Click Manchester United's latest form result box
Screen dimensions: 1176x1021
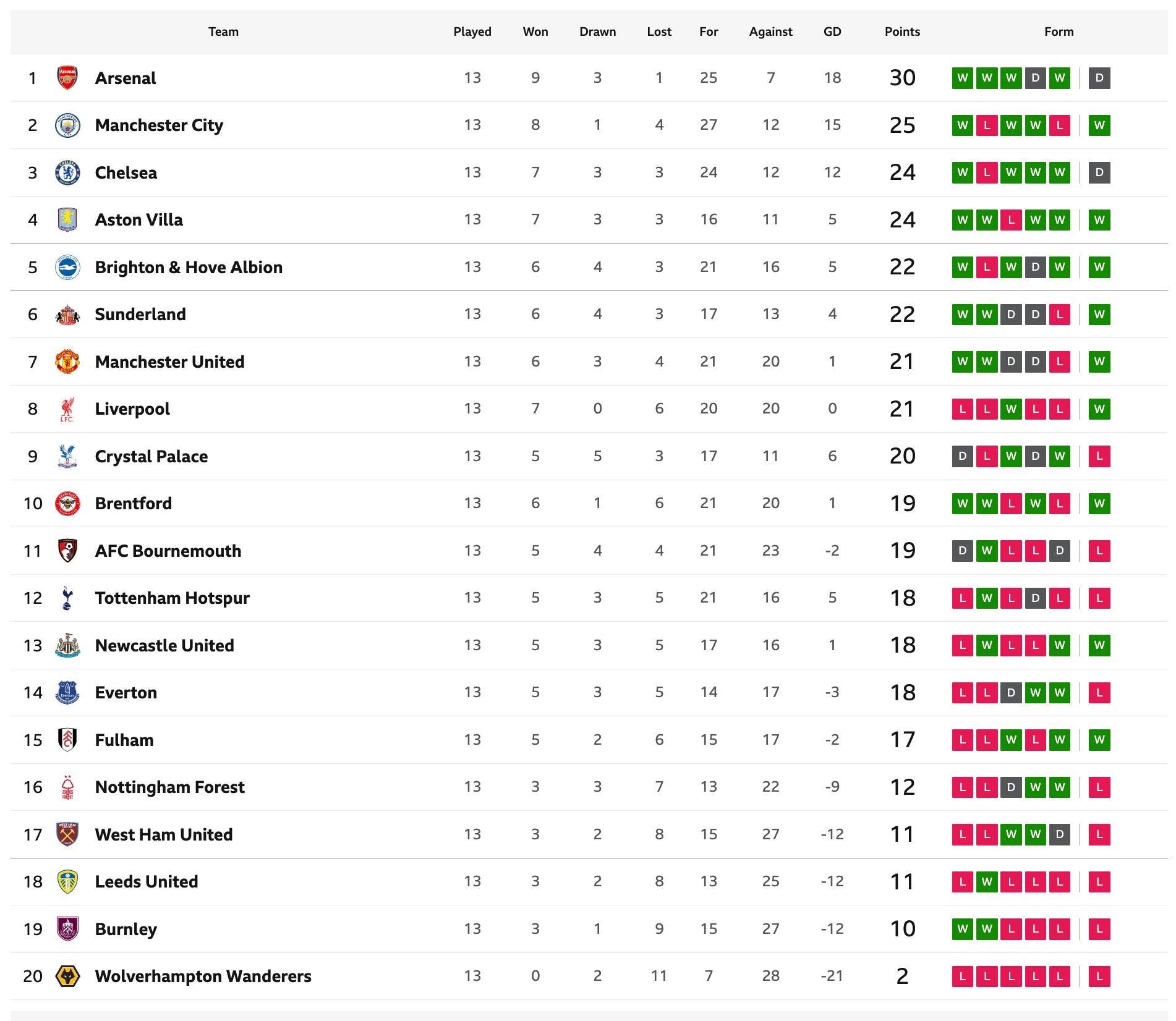coord(1099,362)
